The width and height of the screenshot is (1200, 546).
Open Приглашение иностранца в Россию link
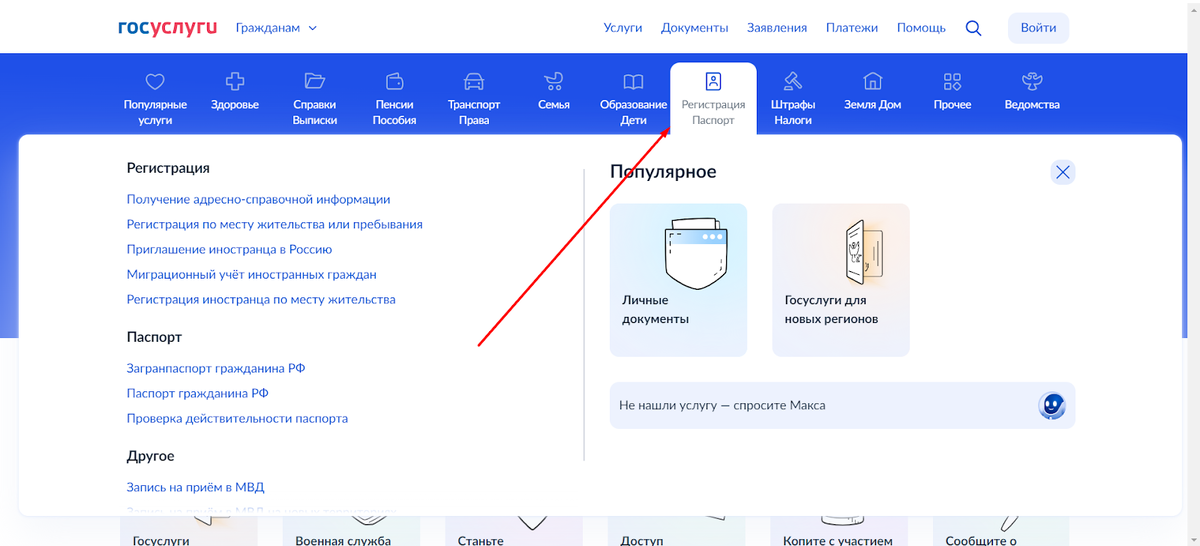coord(229,249)
